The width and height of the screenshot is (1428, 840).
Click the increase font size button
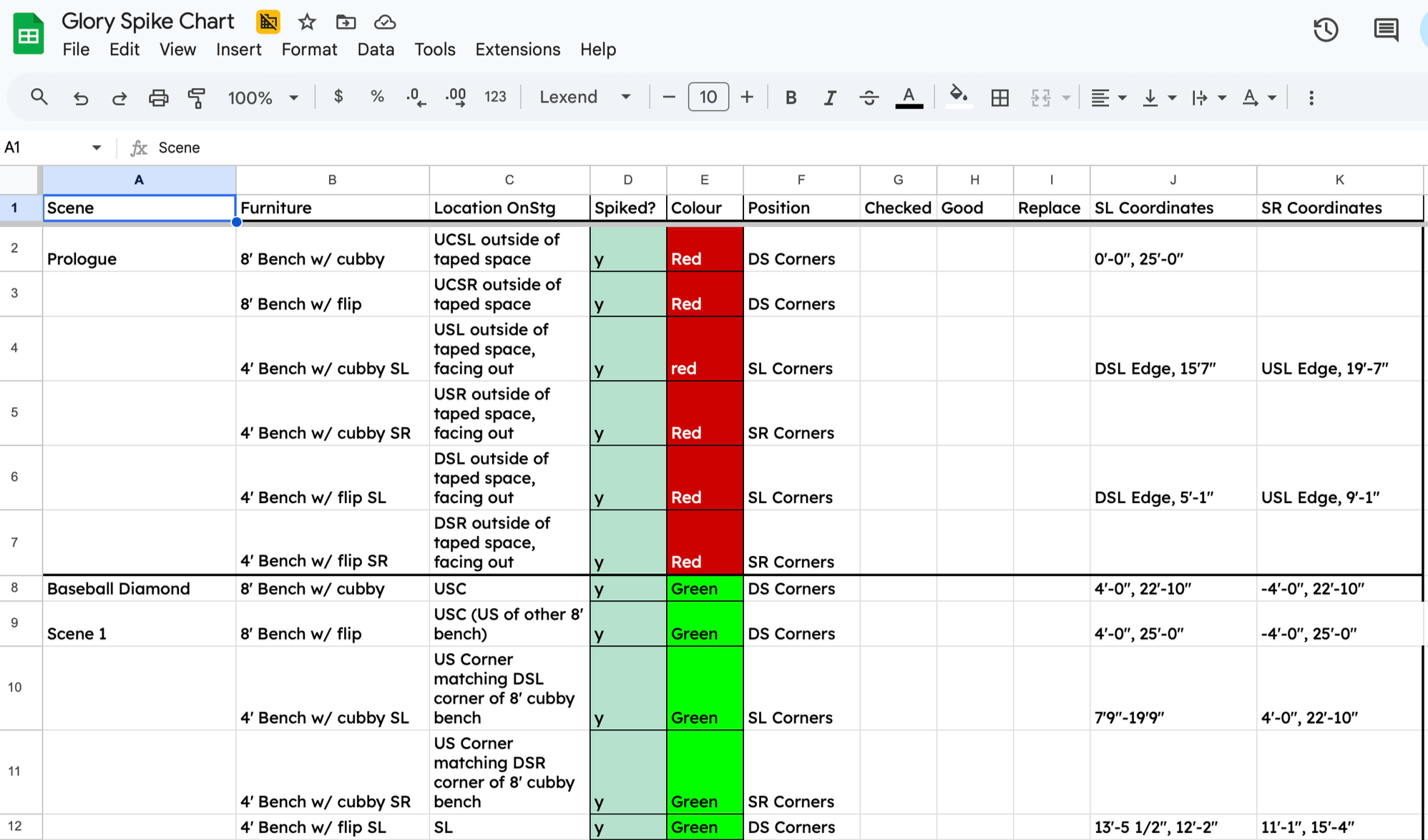(x=747, y=97)
